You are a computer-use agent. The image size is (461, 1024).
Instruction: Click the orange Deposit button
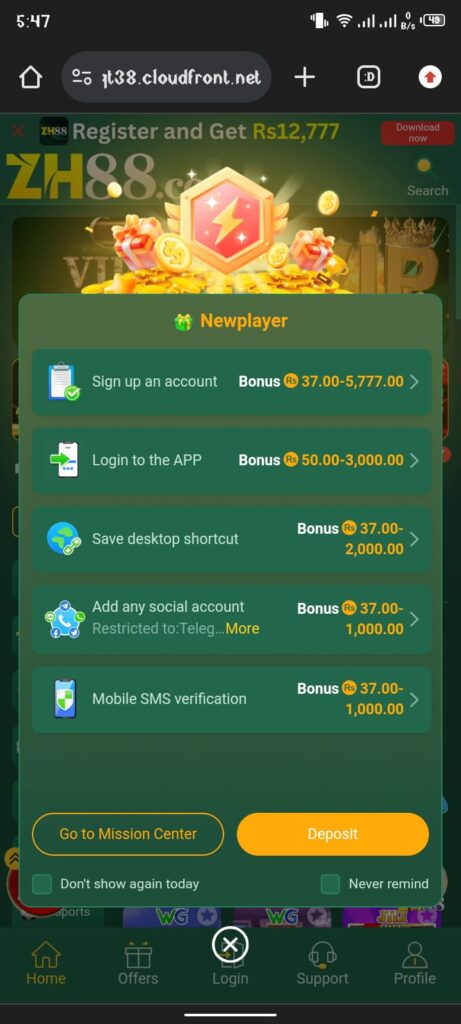(333, 834)
